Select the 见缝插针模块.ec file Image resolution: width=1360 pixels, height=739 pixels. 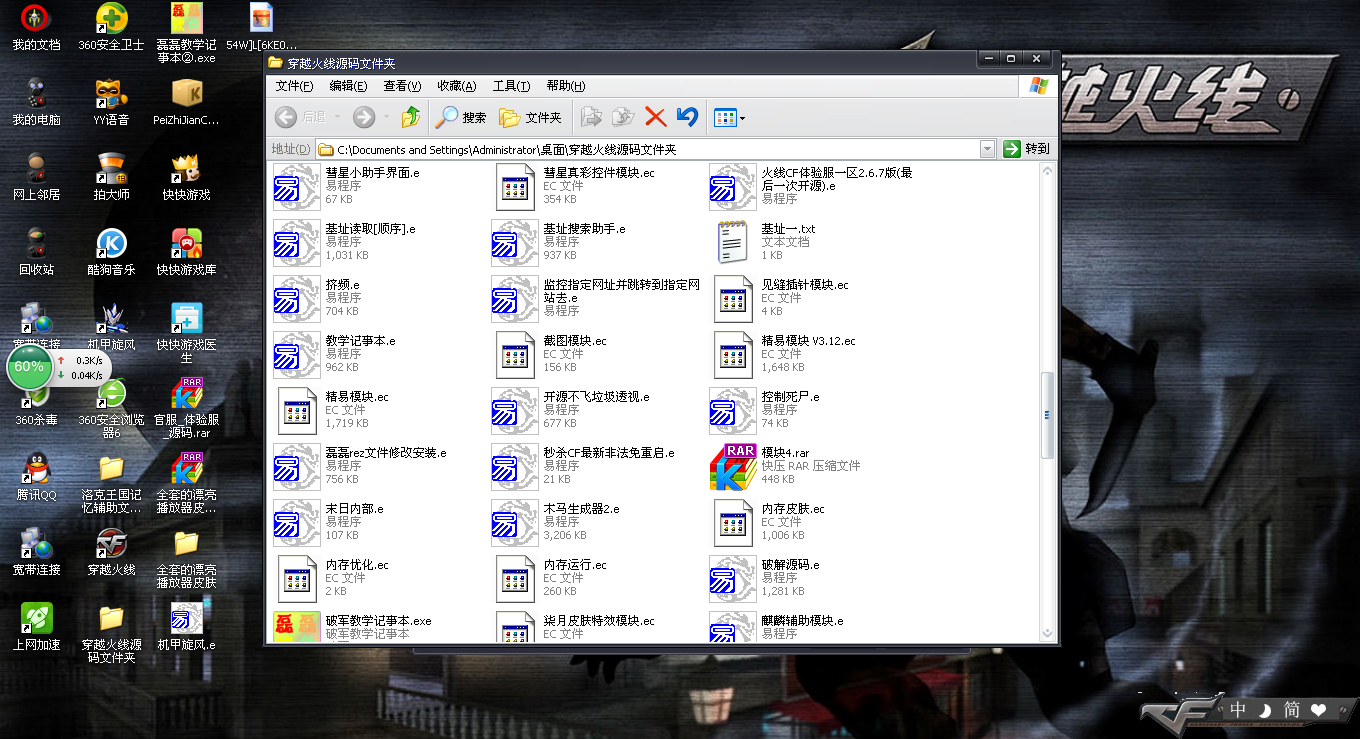779,298
